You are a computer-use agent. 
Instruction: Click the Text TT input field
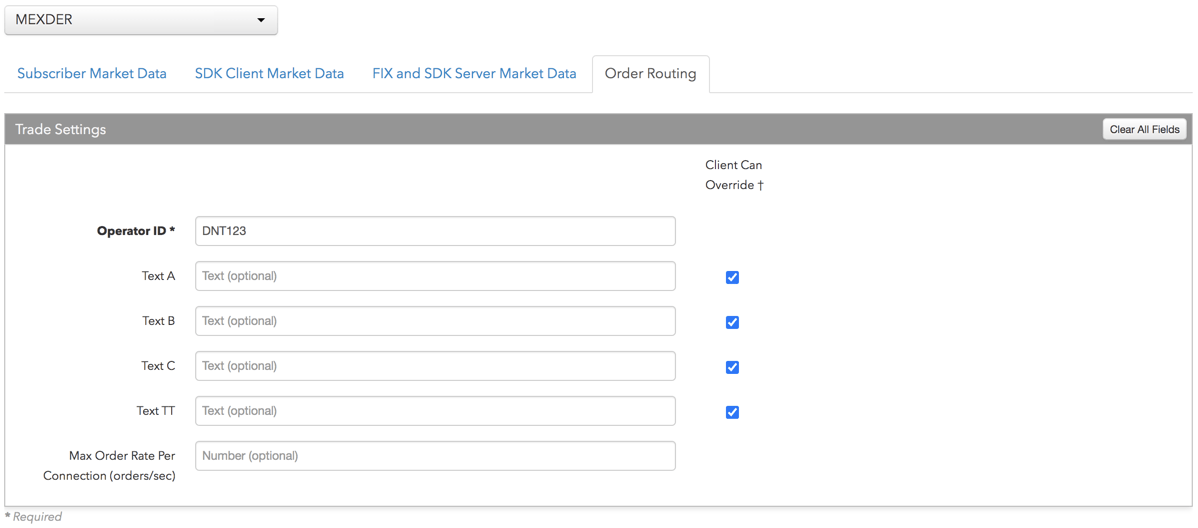435,410
